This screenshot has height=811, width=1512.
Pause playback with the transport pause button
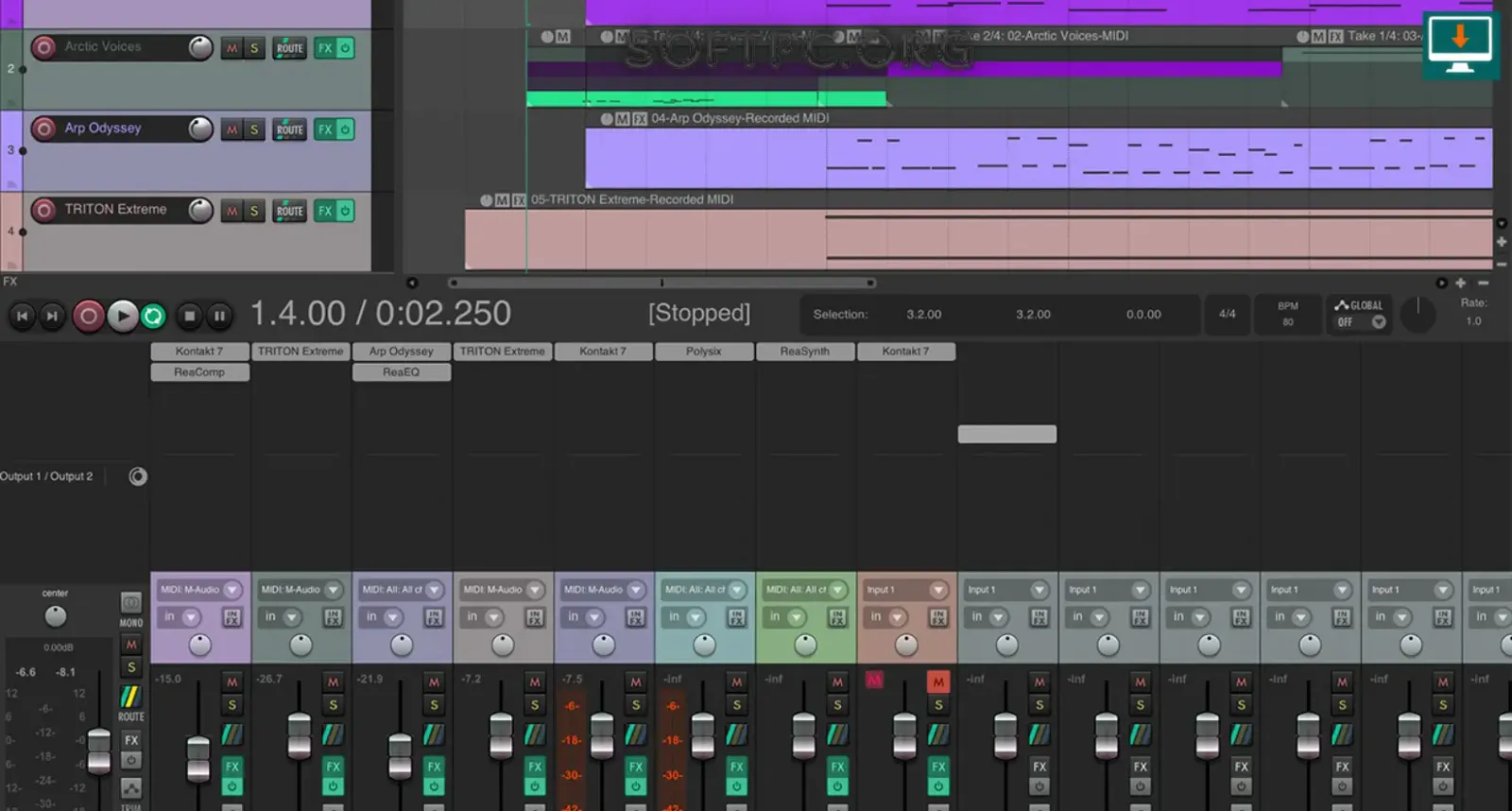[x=219, y=316]
